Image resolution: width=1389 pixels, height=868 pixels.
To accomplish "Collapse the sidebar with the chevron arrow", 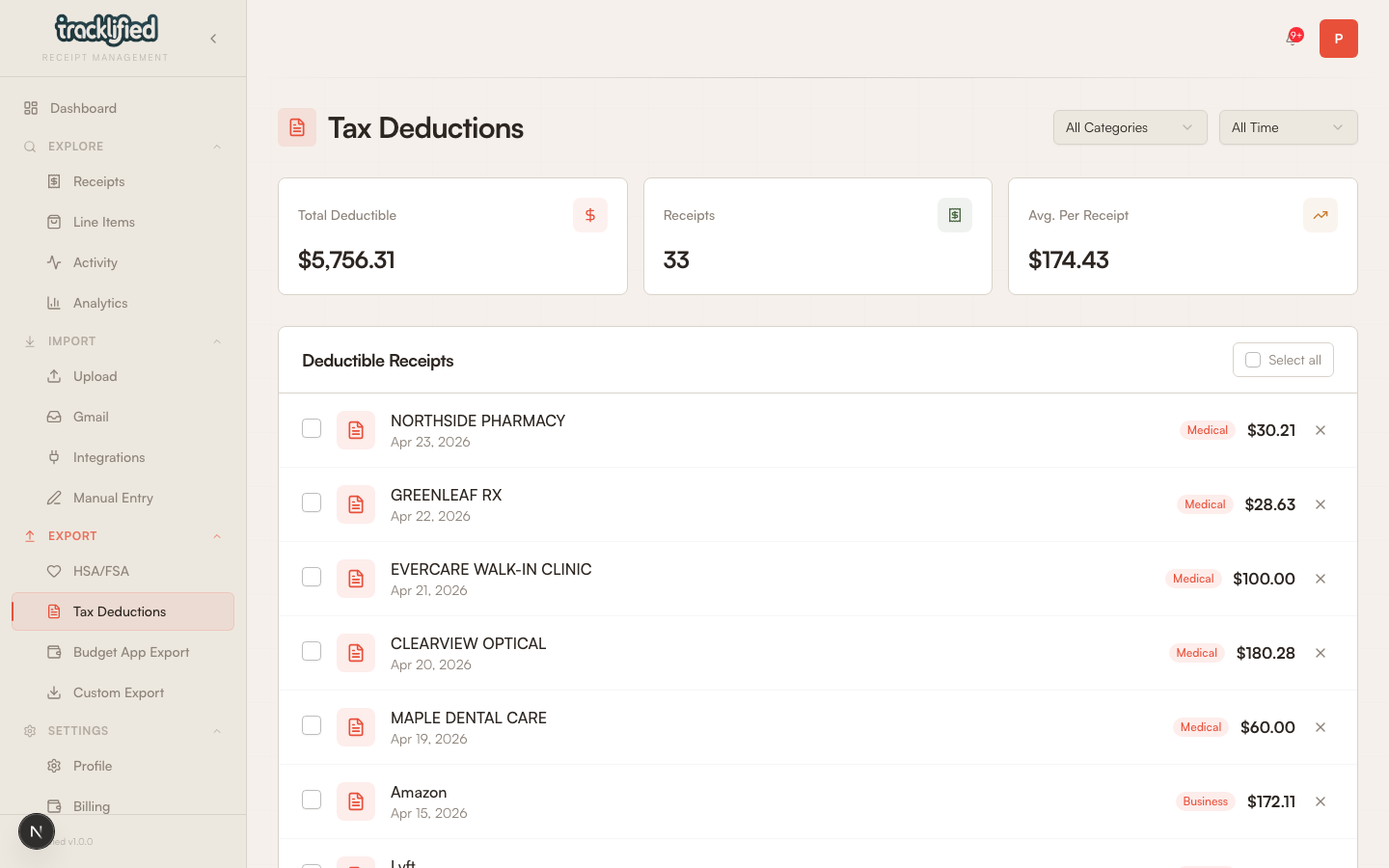I will point(213,39).
